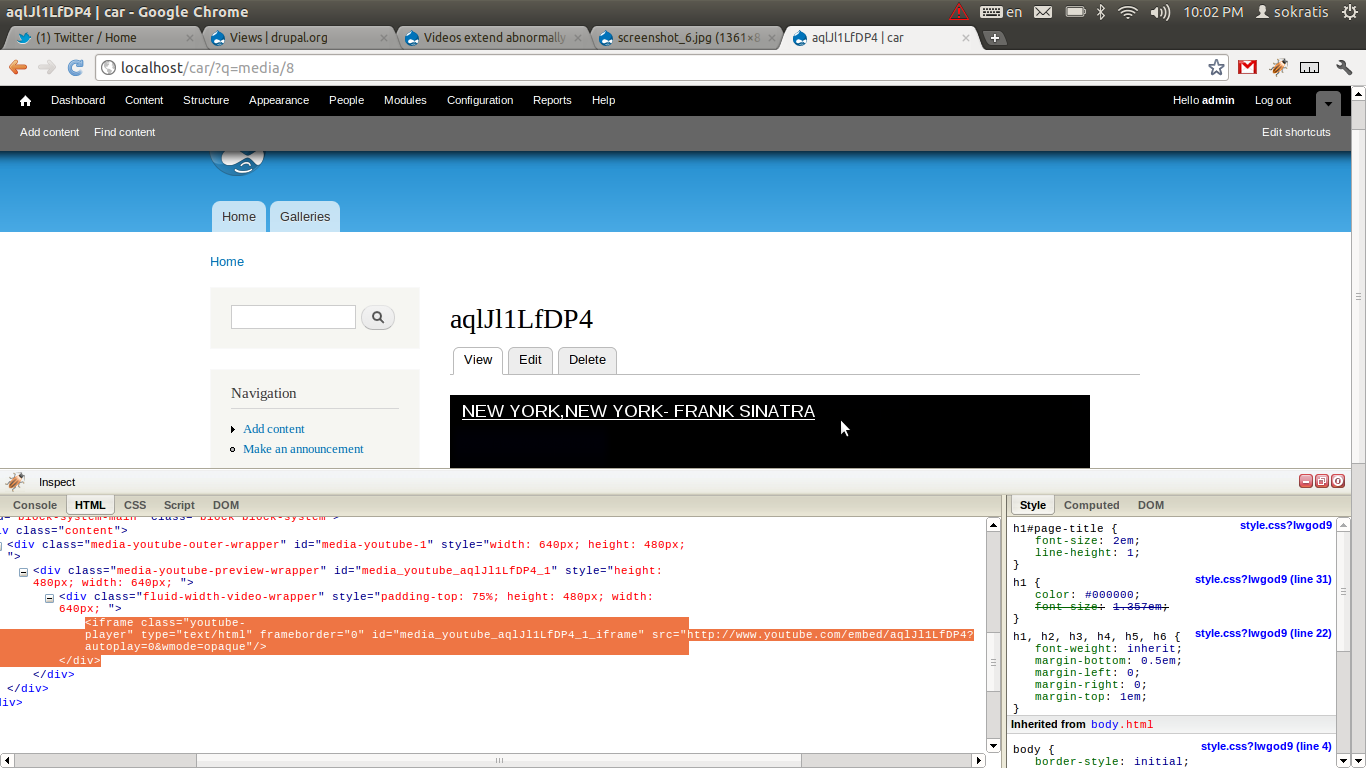Close the Twitter / Home tab
This screenshot has height=768, width=1366.
tap(189, 38)
